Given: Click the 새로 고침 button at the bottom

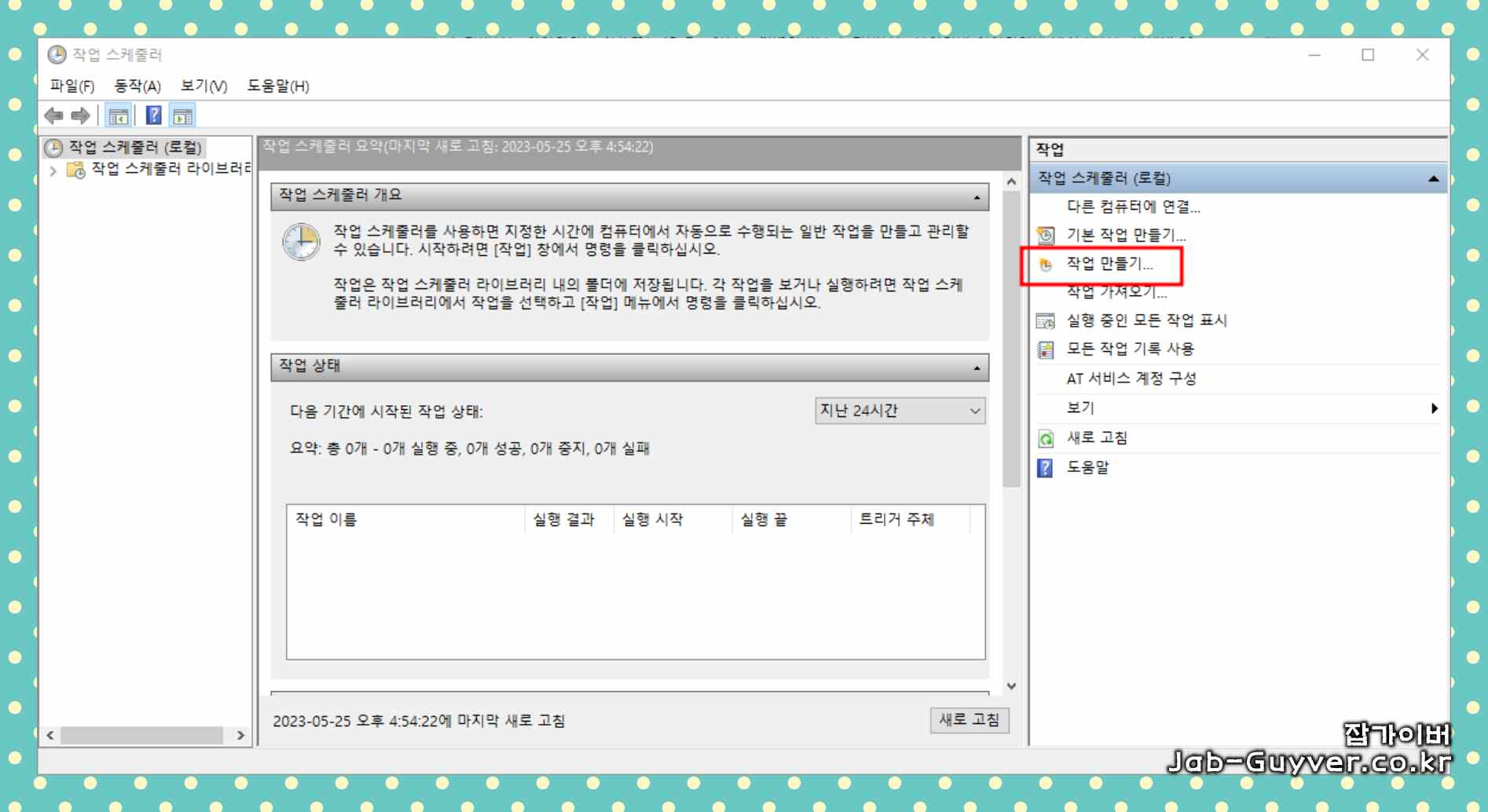Looking at the screenshot, I should tap(969, 719).
